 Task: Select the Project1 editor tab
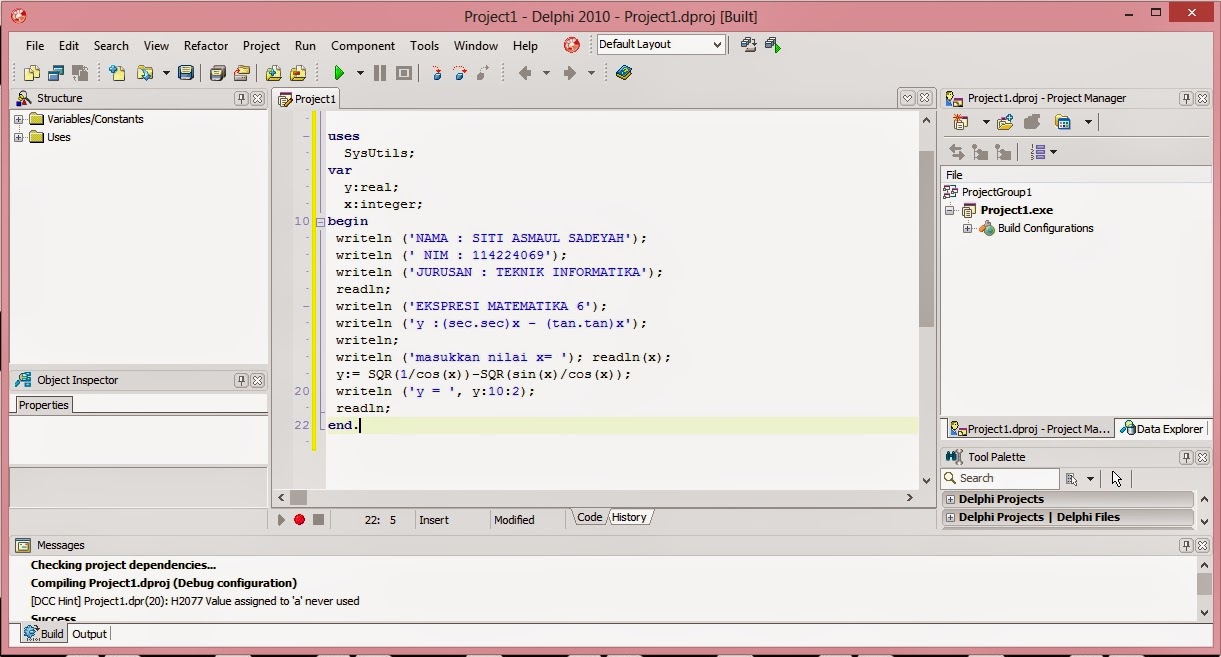pyautogui.click(x=308, y=99)
